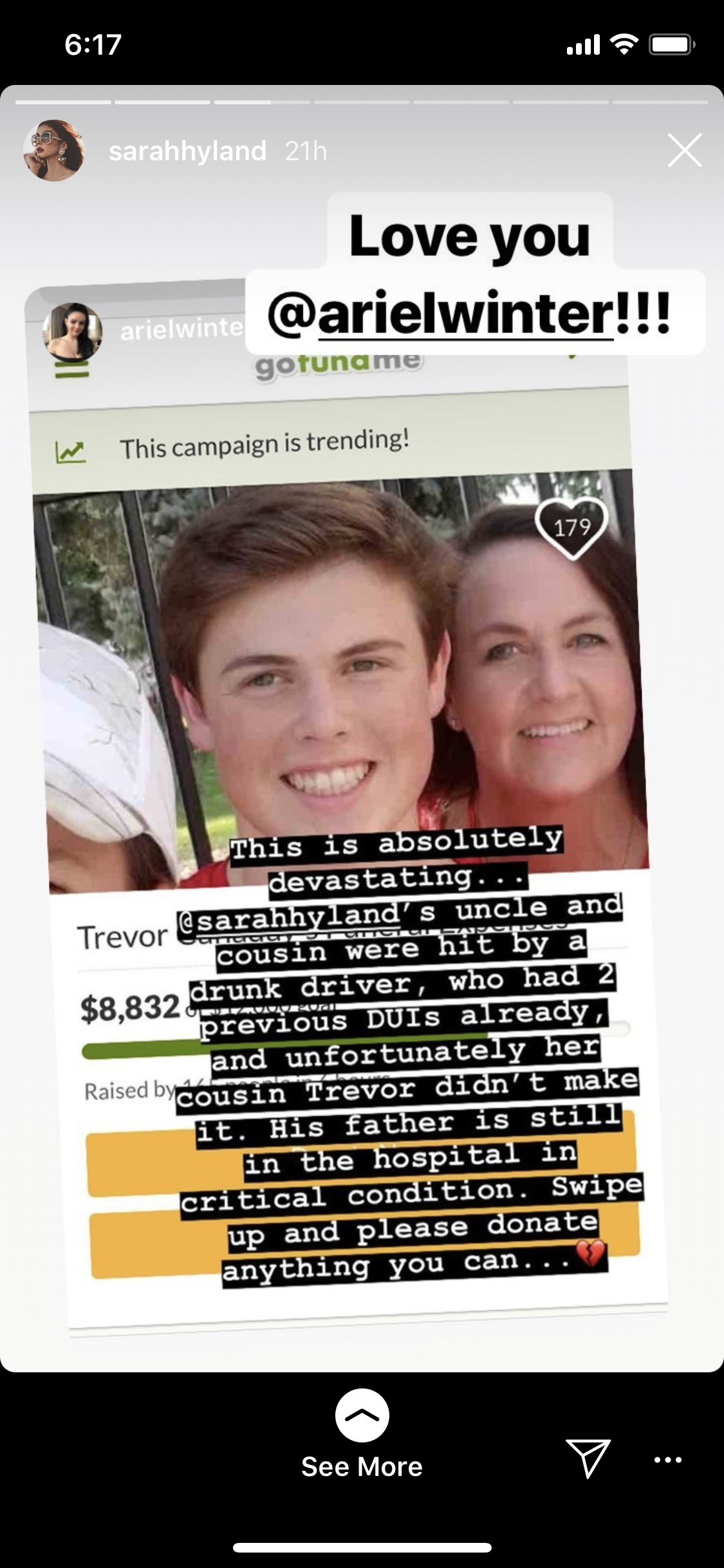Open the GoFundMe hamburger menu icon

click(71, 369)
